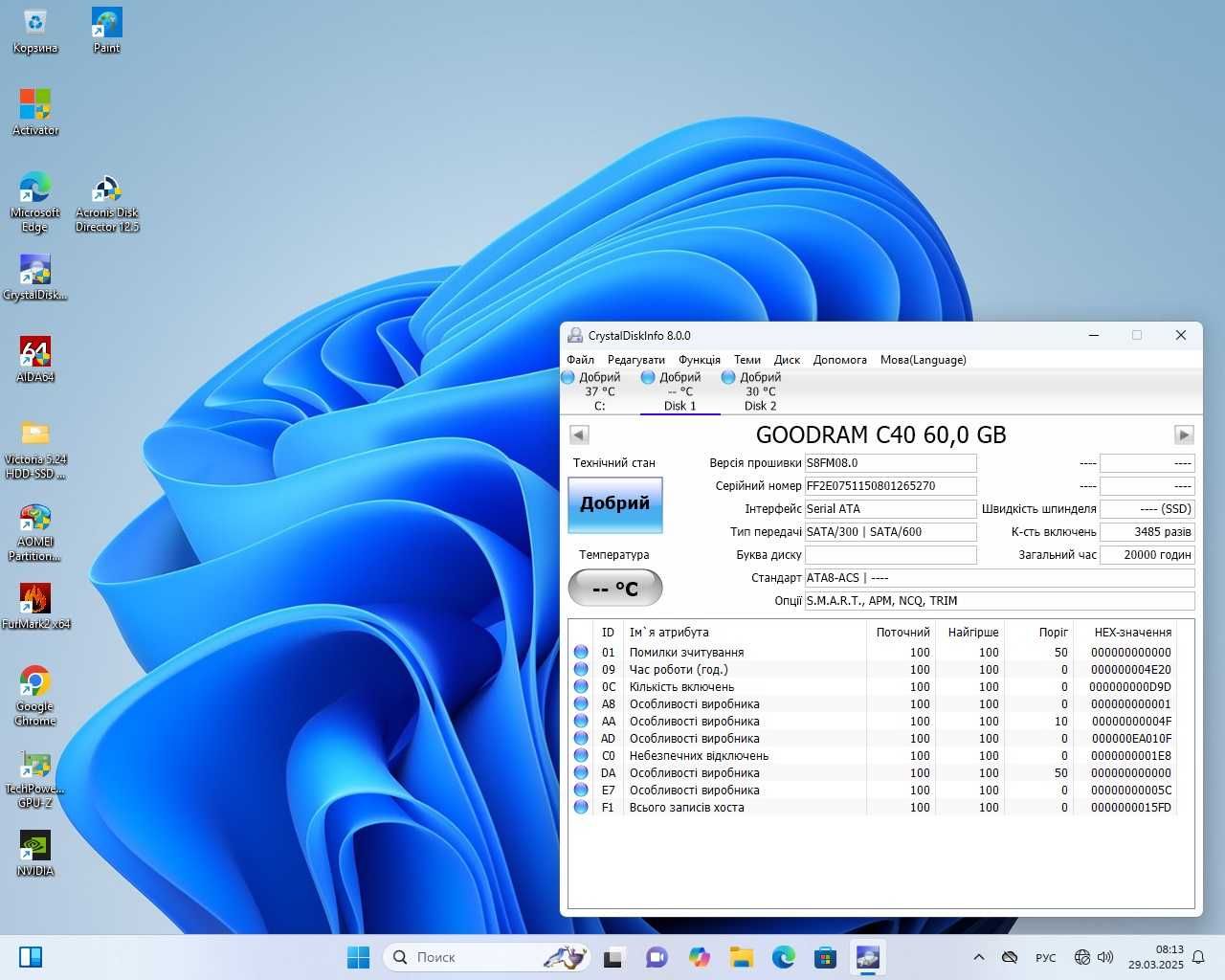Select the Disk 2 tab at 30 °C
The width and height of the screenshot is (1225, 980).
(x=760, y=391)
